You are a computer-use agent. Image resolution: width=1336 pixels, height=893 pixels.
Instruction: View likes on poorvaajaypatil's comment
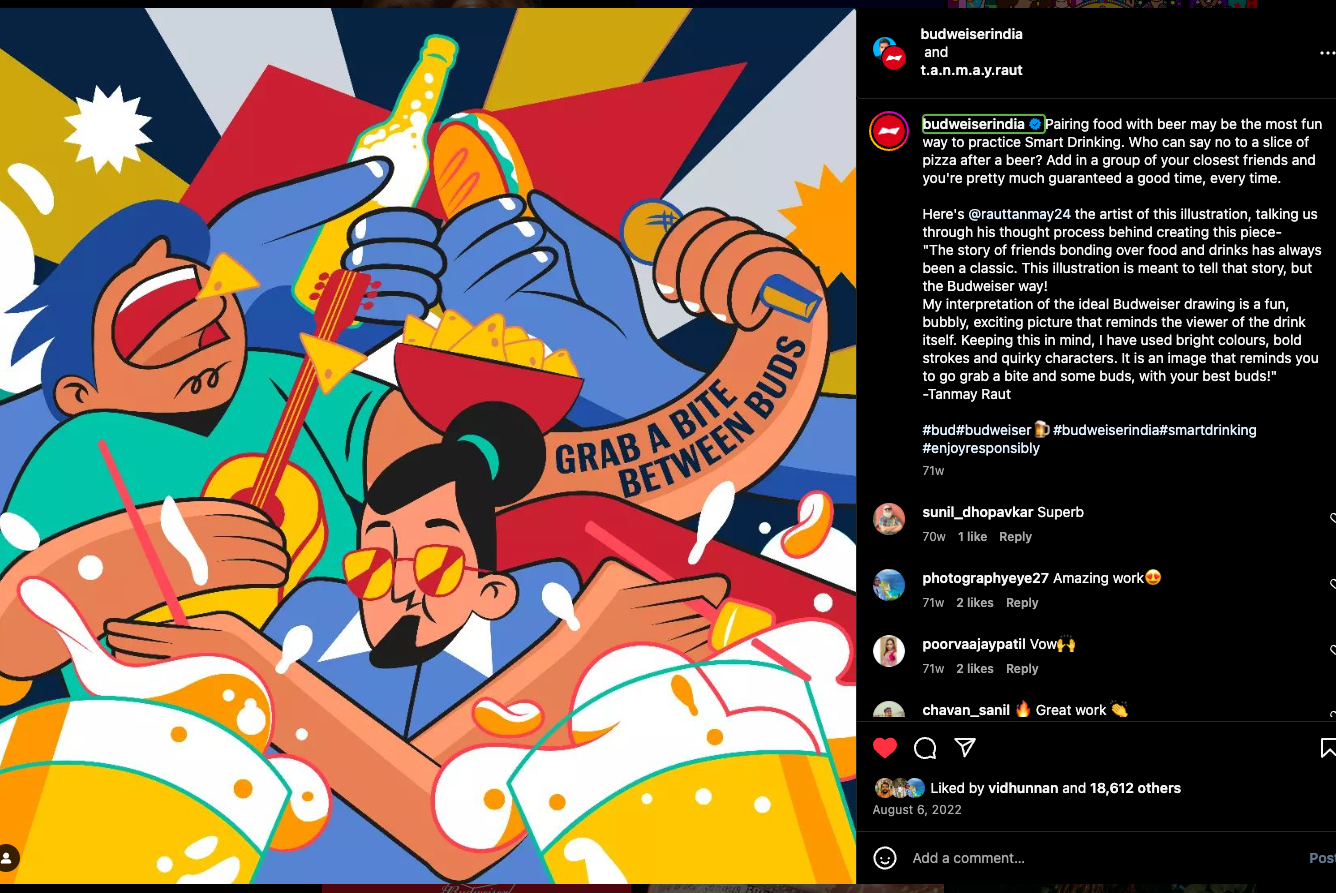pyautogui.click(x=975, y=669)
